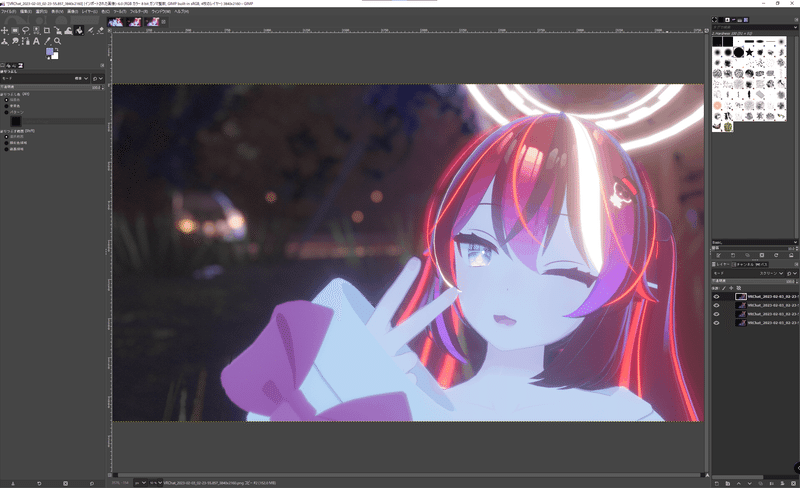
Task: Reset colors to default black and white
Action: (48, 58)
